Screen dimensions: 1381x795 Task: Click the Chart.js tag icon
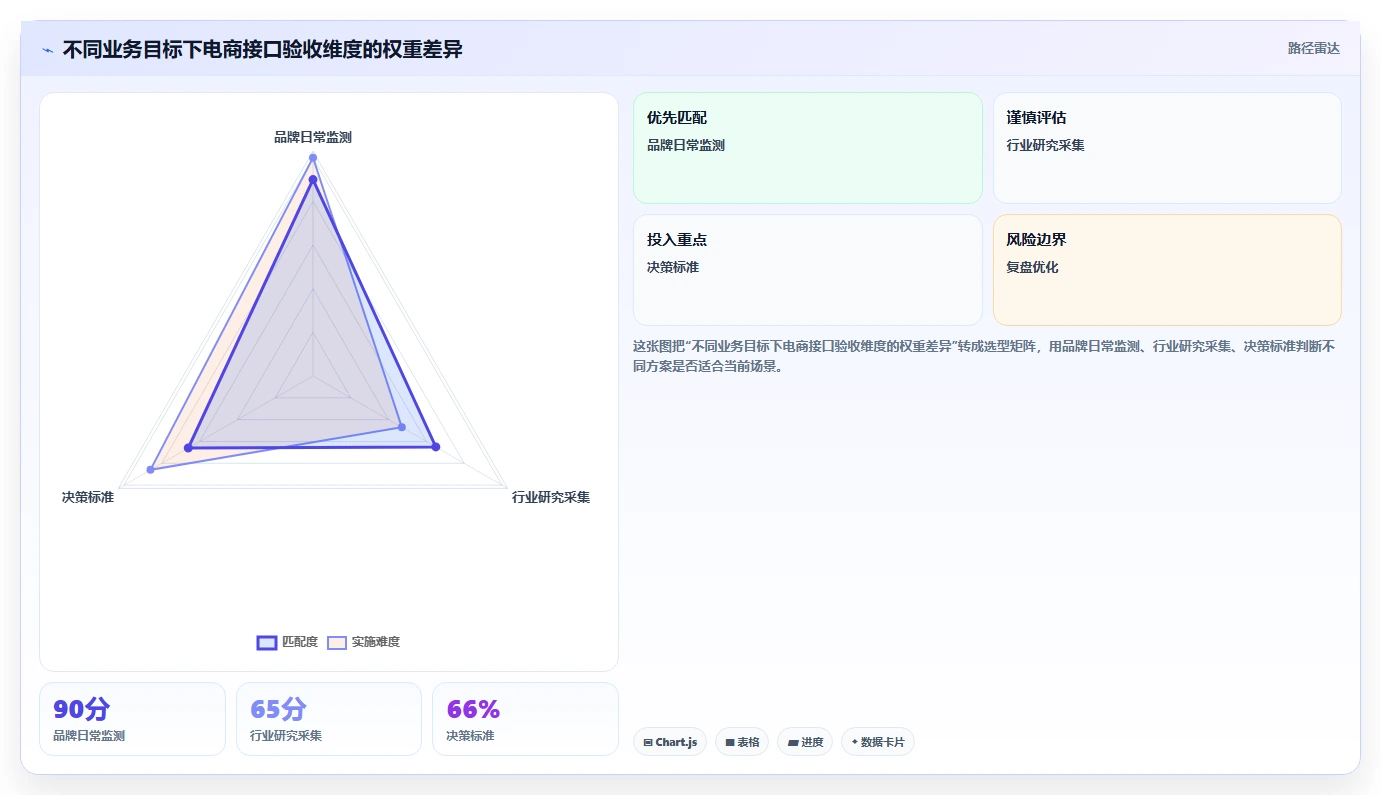648,743
